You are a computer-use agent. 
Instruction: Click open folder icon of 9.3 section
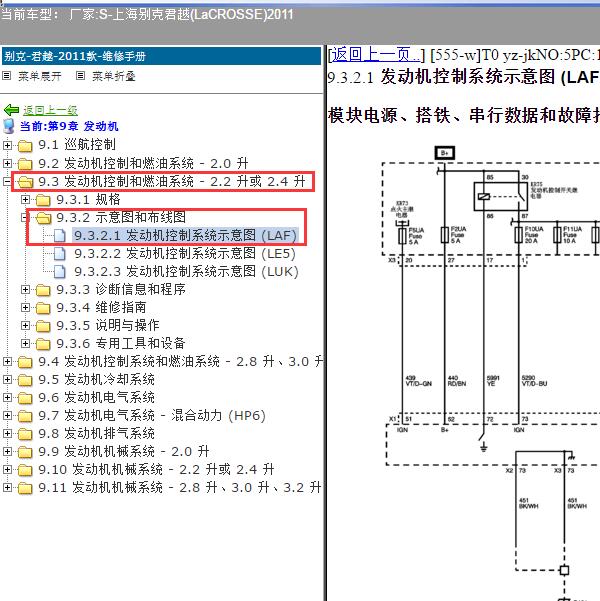pos(25,182)
